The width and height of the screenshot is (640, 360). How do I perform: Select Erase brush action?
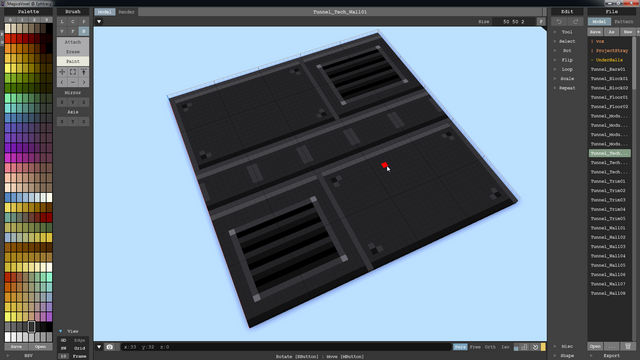coord(73,52)
